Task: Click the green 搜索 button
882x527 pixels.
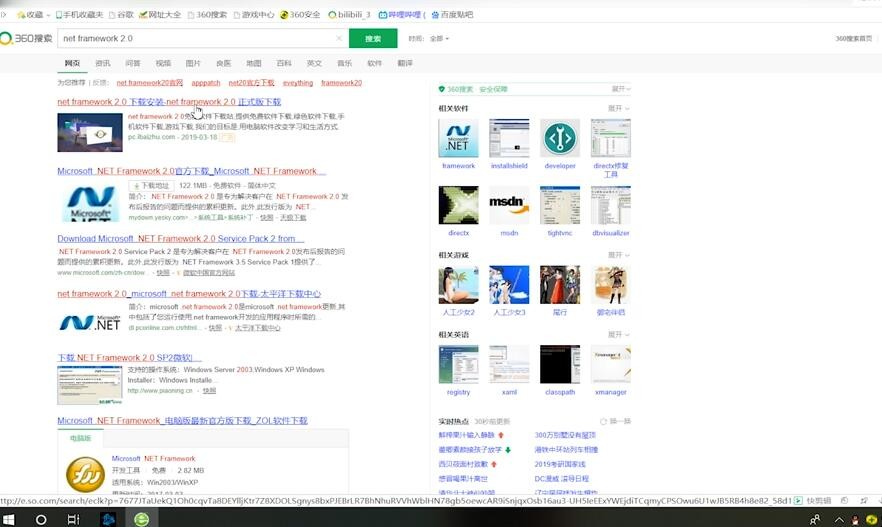Action: click(x=373, y=38)
